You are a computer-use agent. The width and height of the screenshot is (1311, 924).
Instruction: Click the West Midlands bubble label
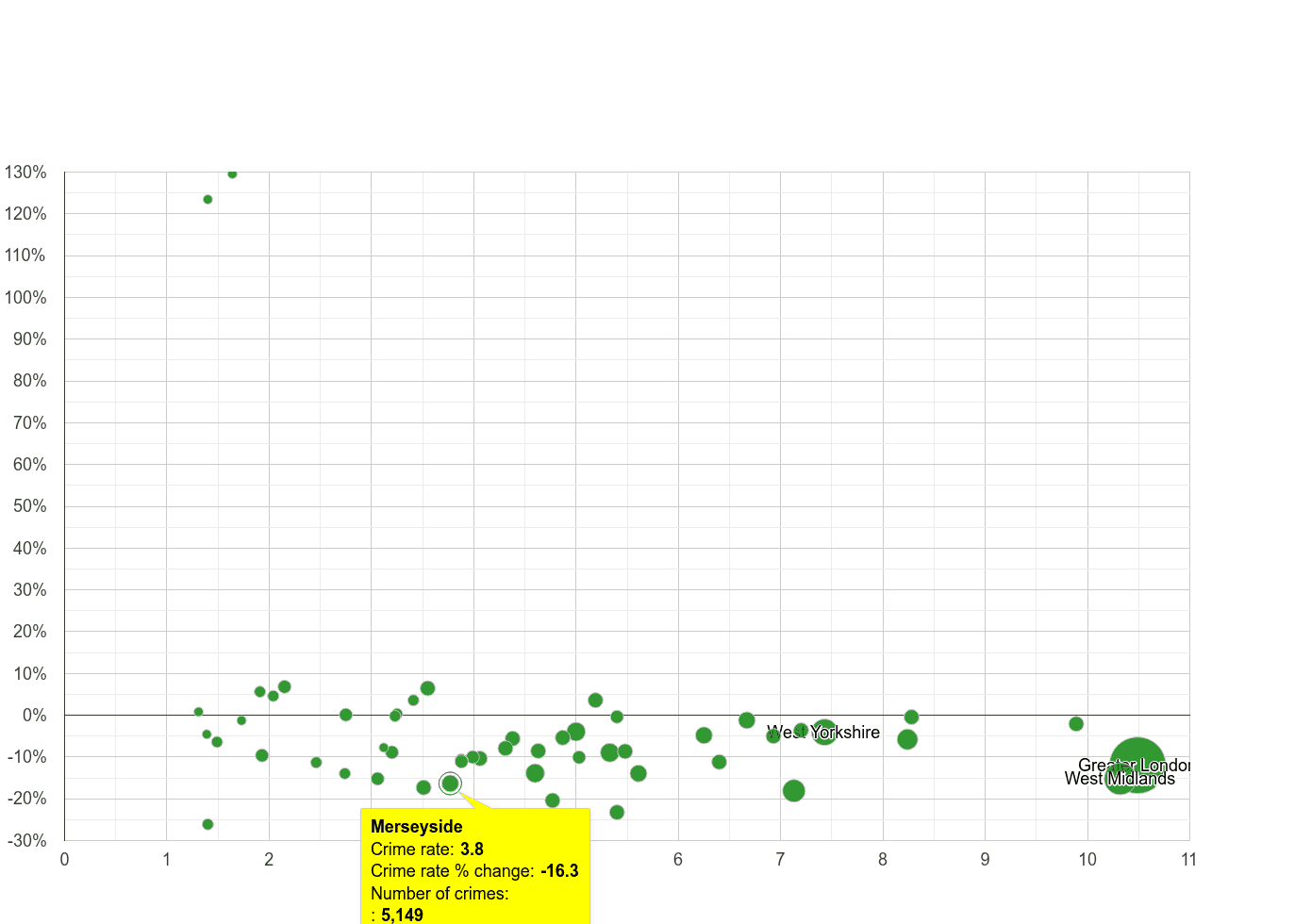point(1120,779)
